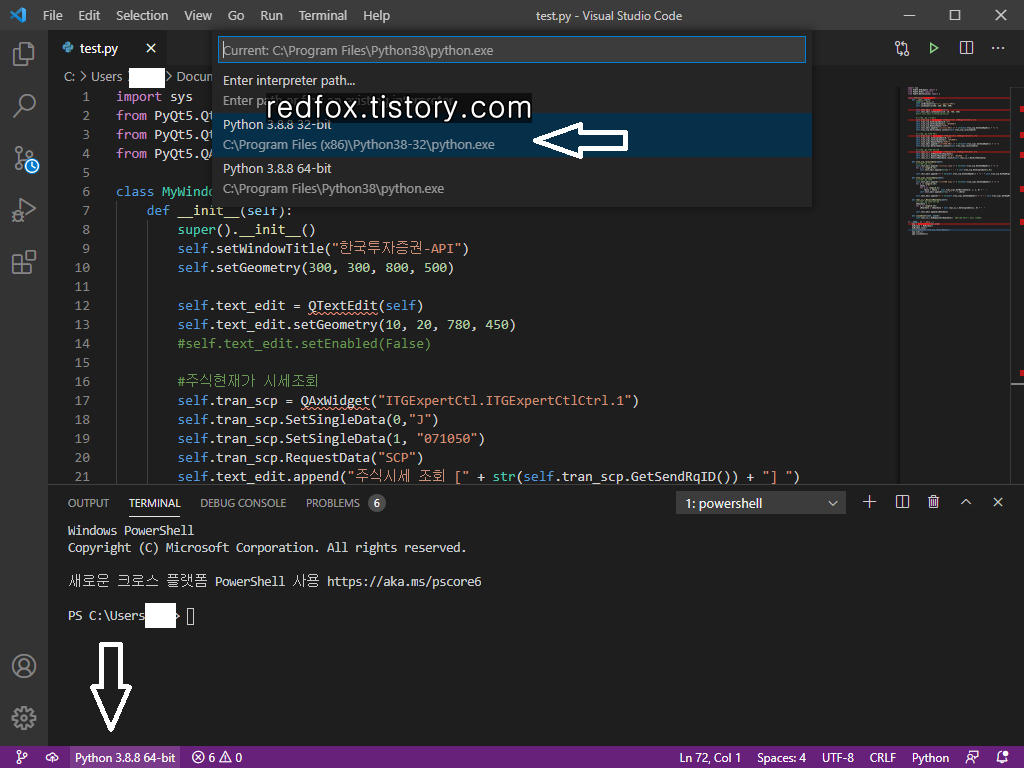Open https://aka.ms/pscore6 link in terminal
Image resolution: width=1024 pixels, height=768 pixels.
(404, 581)
